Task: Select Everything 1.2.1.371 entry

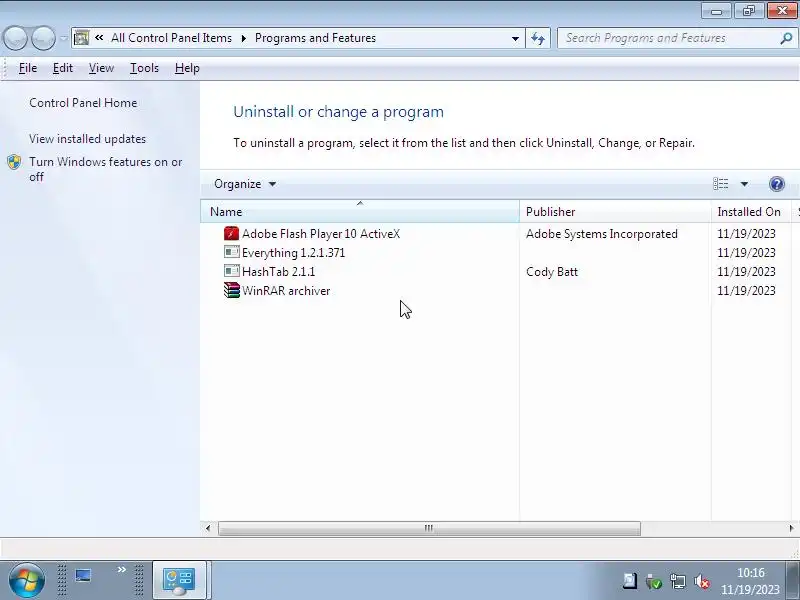Action: 293,253
